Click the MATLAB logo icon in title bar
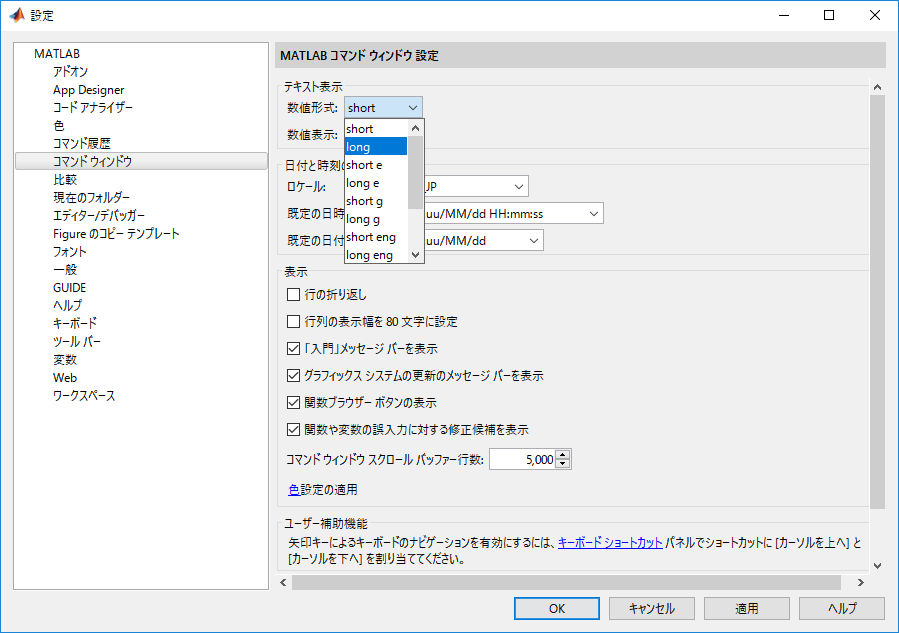 pos(17,15)
